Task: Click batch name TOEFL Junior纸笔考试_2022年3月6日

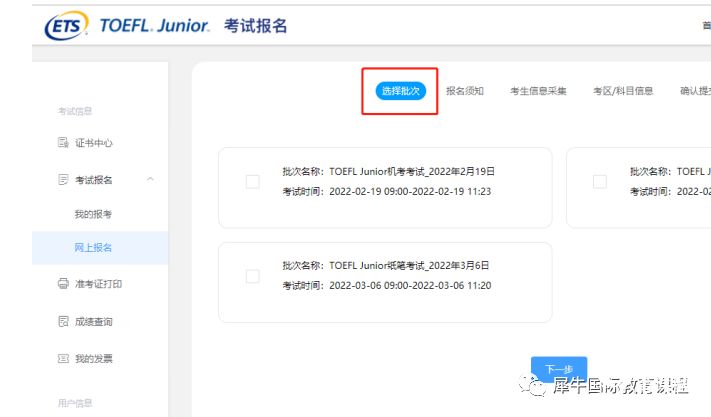Action: tap(409, 265)
